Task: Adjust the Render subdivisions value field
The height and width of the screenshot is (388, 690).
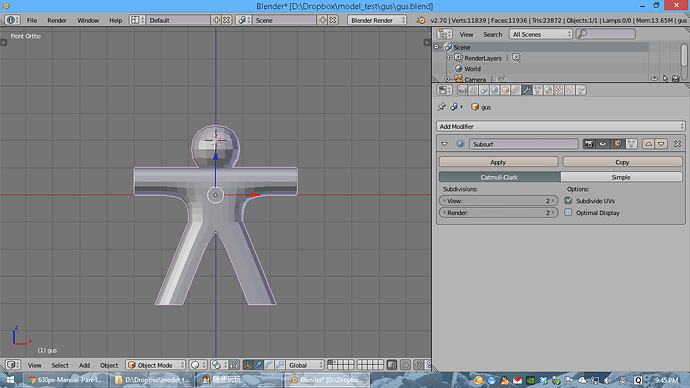Action: (x=499, y=212)
